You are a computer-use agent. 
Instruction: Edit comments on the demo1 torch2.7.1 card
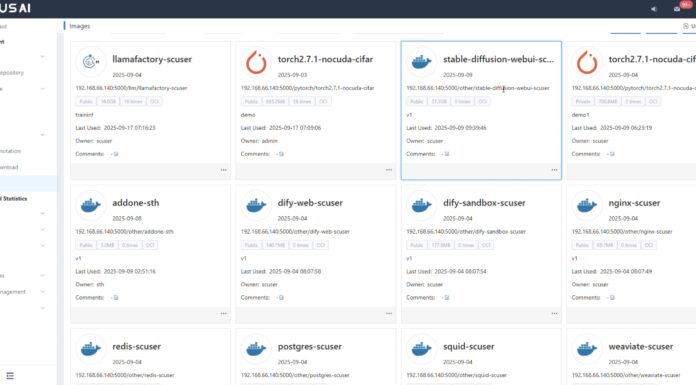tap(613, 154)
